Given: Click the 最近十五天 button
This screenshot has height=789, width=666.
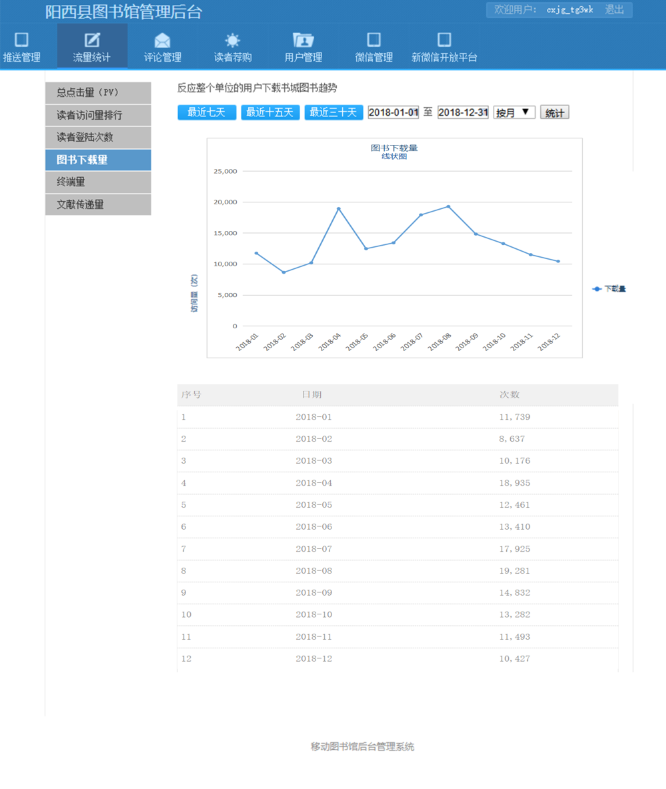Looking at the screenshot, I should click(x=270, y=112).
